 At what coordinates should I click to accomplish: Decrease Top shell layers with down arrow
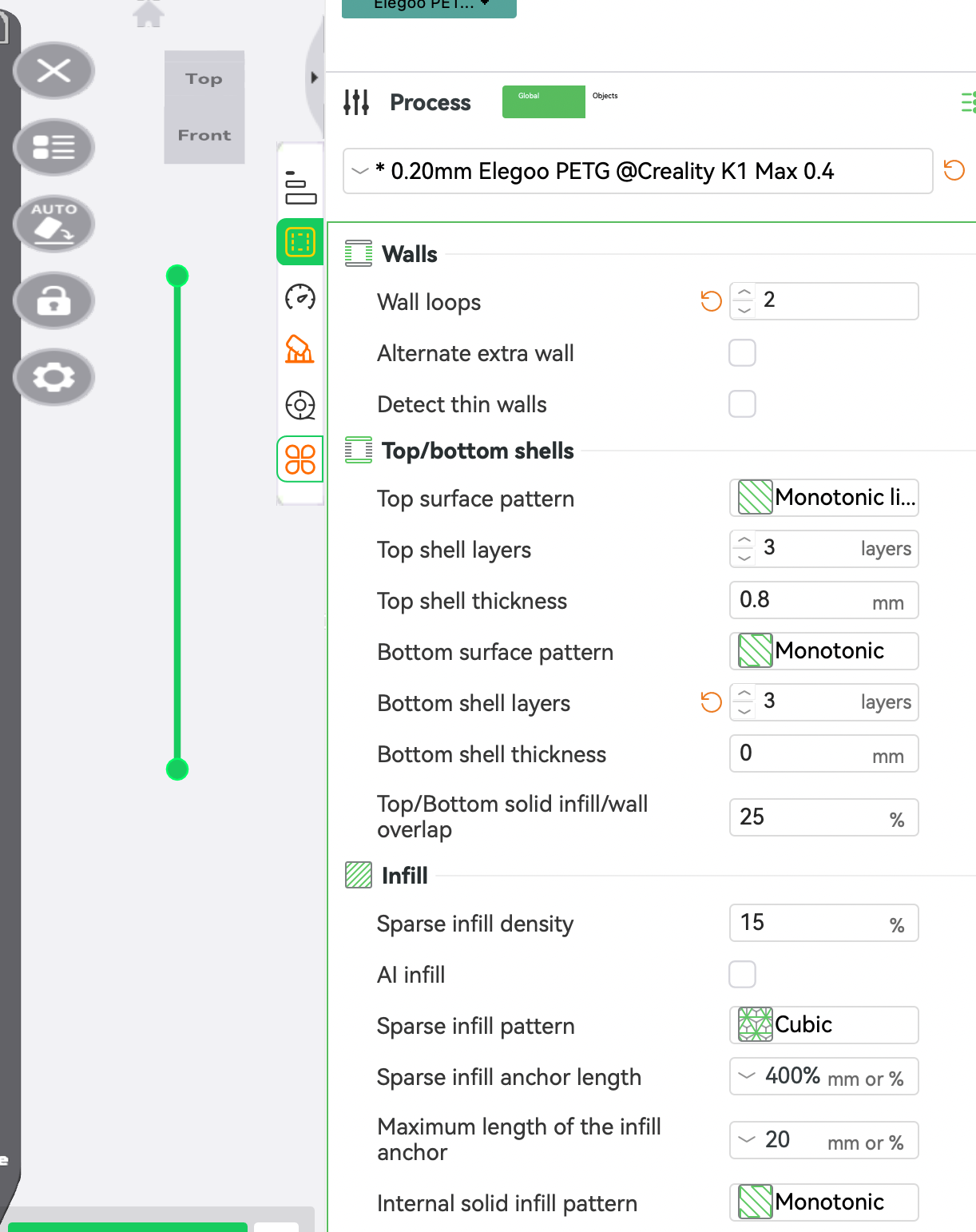point(744,558)
